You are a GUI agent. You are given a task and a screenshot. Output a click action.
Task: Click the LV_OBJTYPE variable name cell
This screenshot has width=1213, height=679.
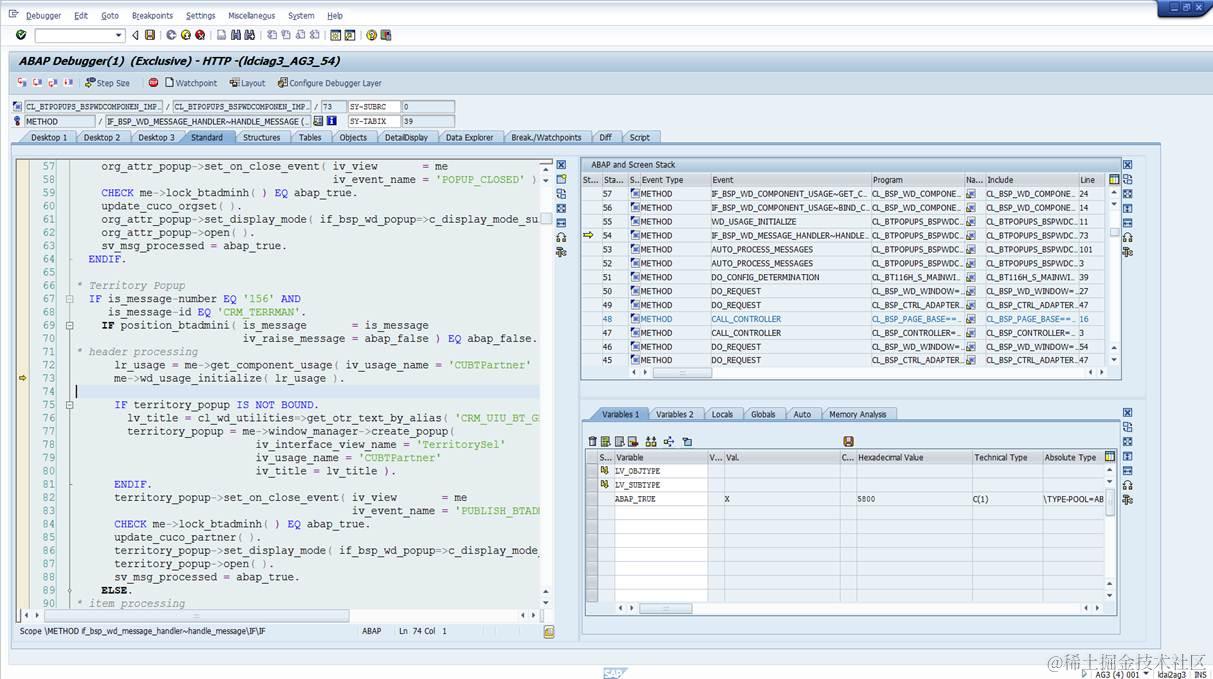(660, 471)
